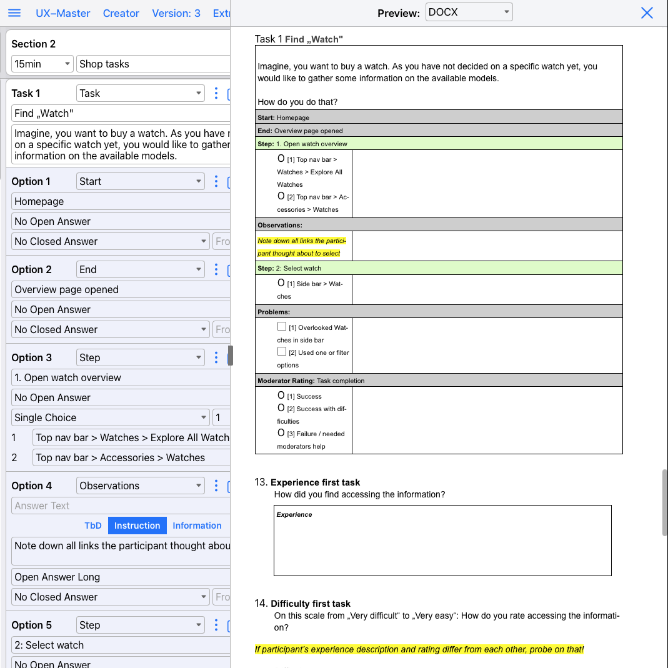Open Option 2 End type dropdown
Screen dimensions: 668x668
coord(140,269)
